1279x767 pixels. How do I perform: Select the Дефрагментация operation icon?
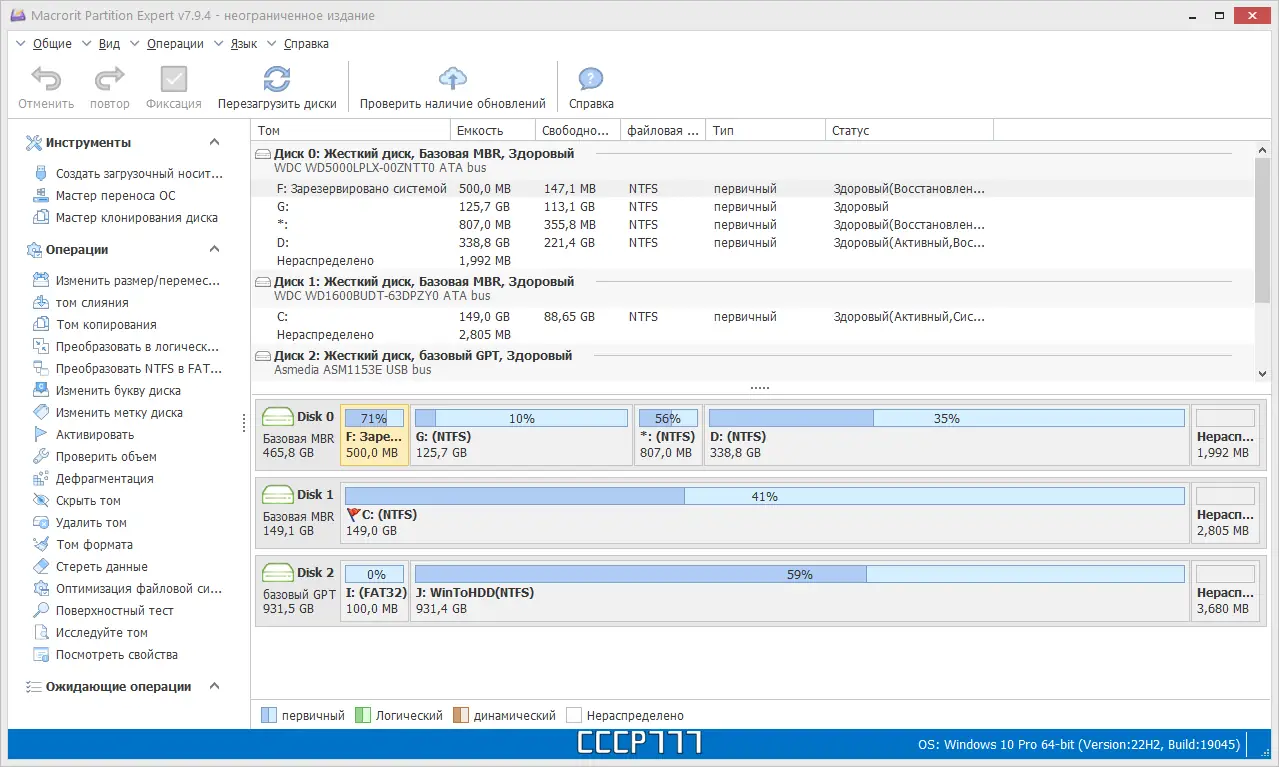101,478
